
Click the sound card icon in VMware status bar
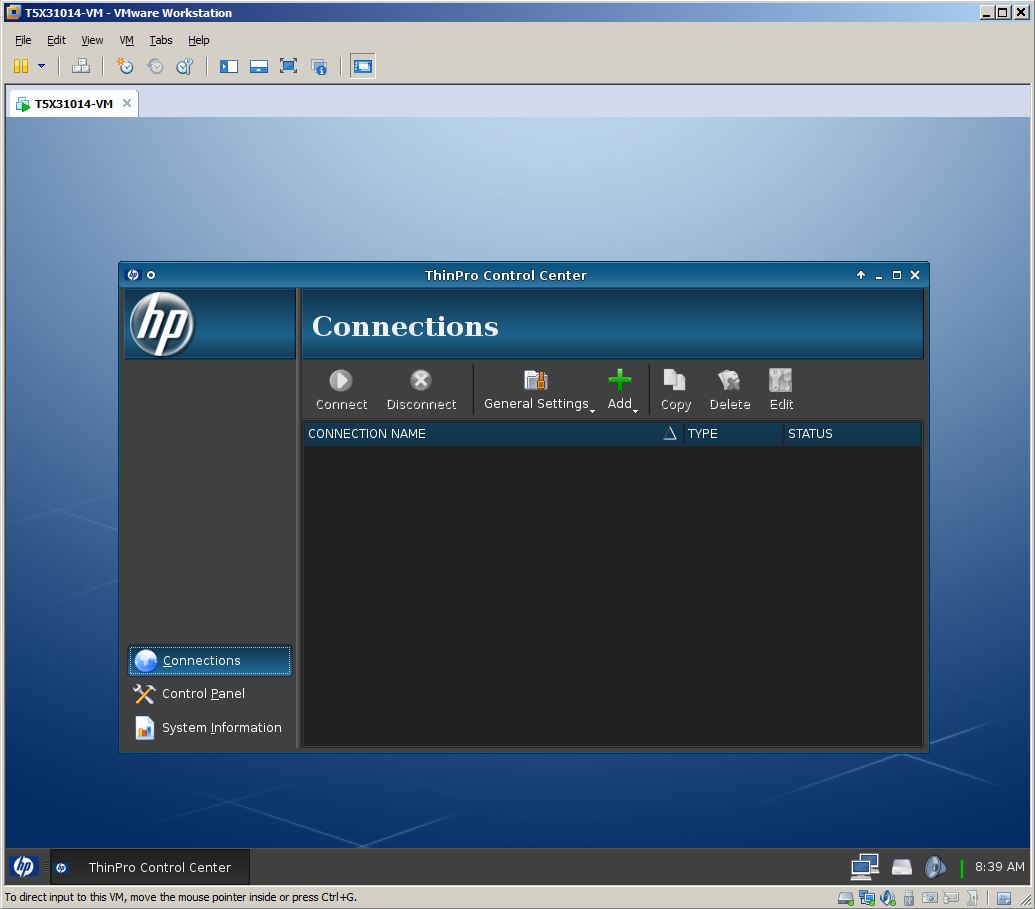click(x=888, y=898)
